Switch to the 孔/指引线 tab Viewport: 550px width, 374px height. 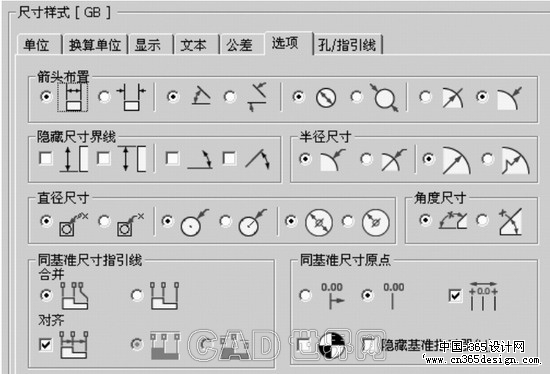(x=347, y=45)
